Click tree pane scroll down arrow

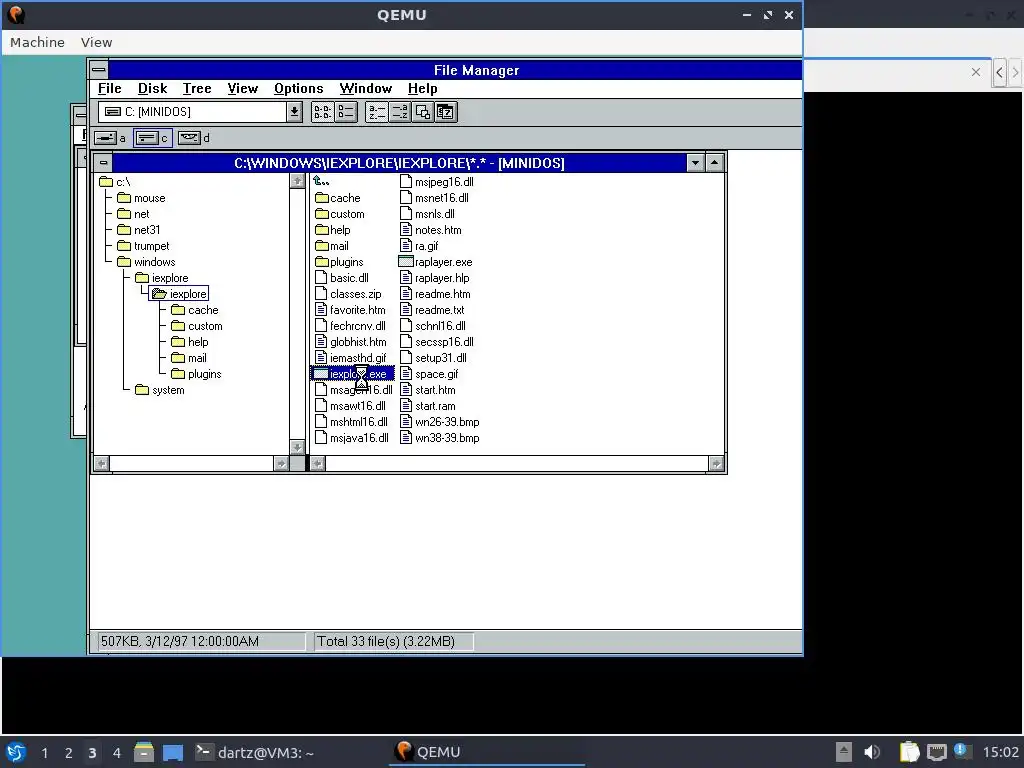tap(297, 447)
